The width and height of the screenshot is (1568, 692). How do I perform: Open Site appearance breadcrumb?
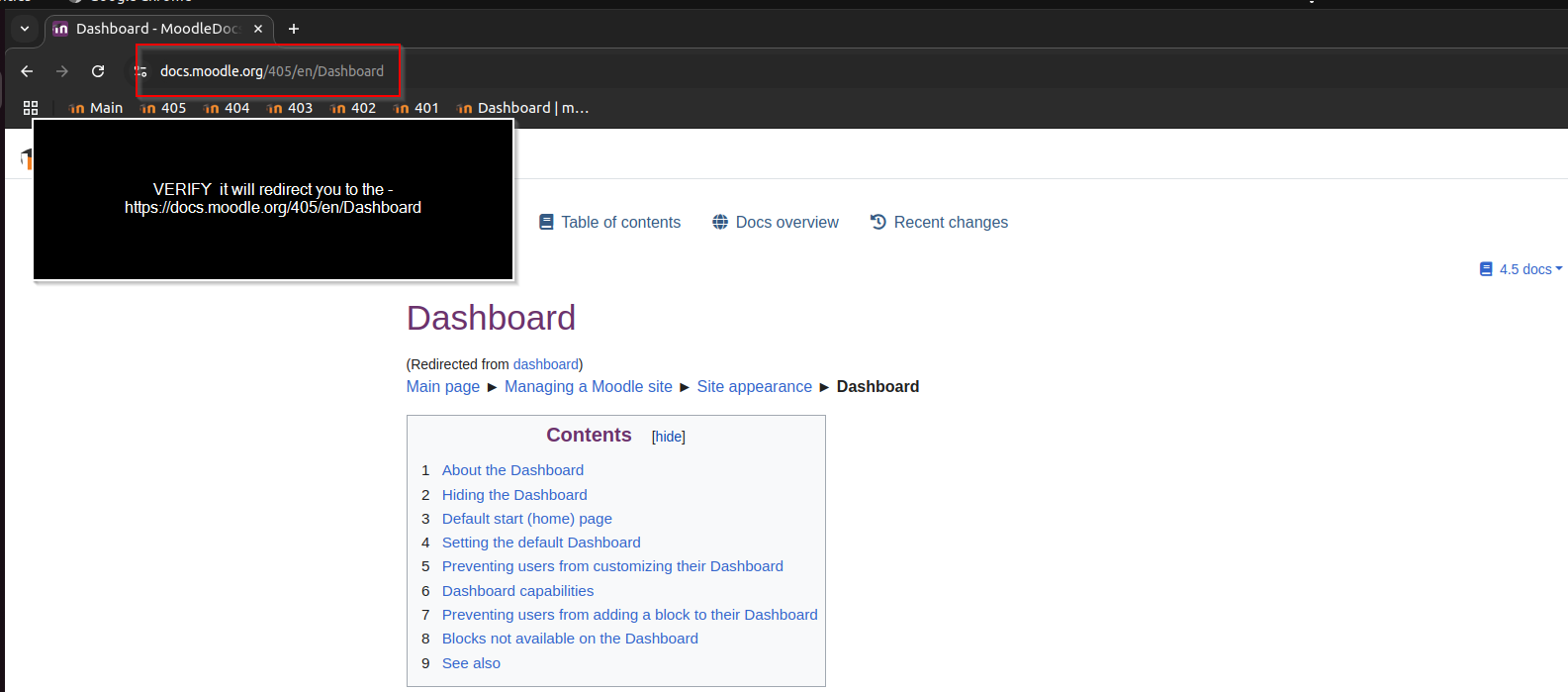click(x=755, y=386)
